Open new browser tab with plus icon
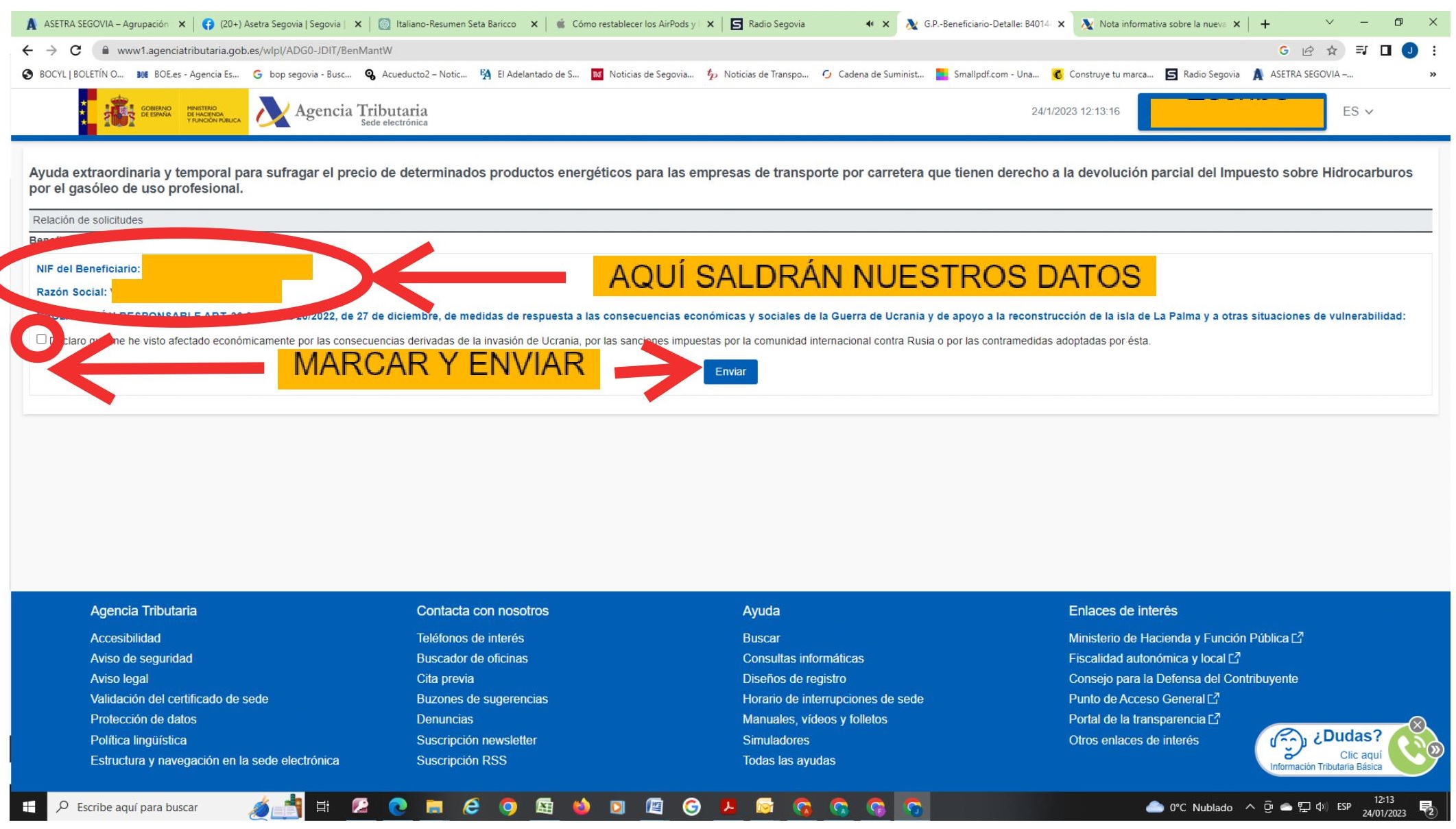The width and height of the screenshot is (1456, 829). [x=1265, y=24]
